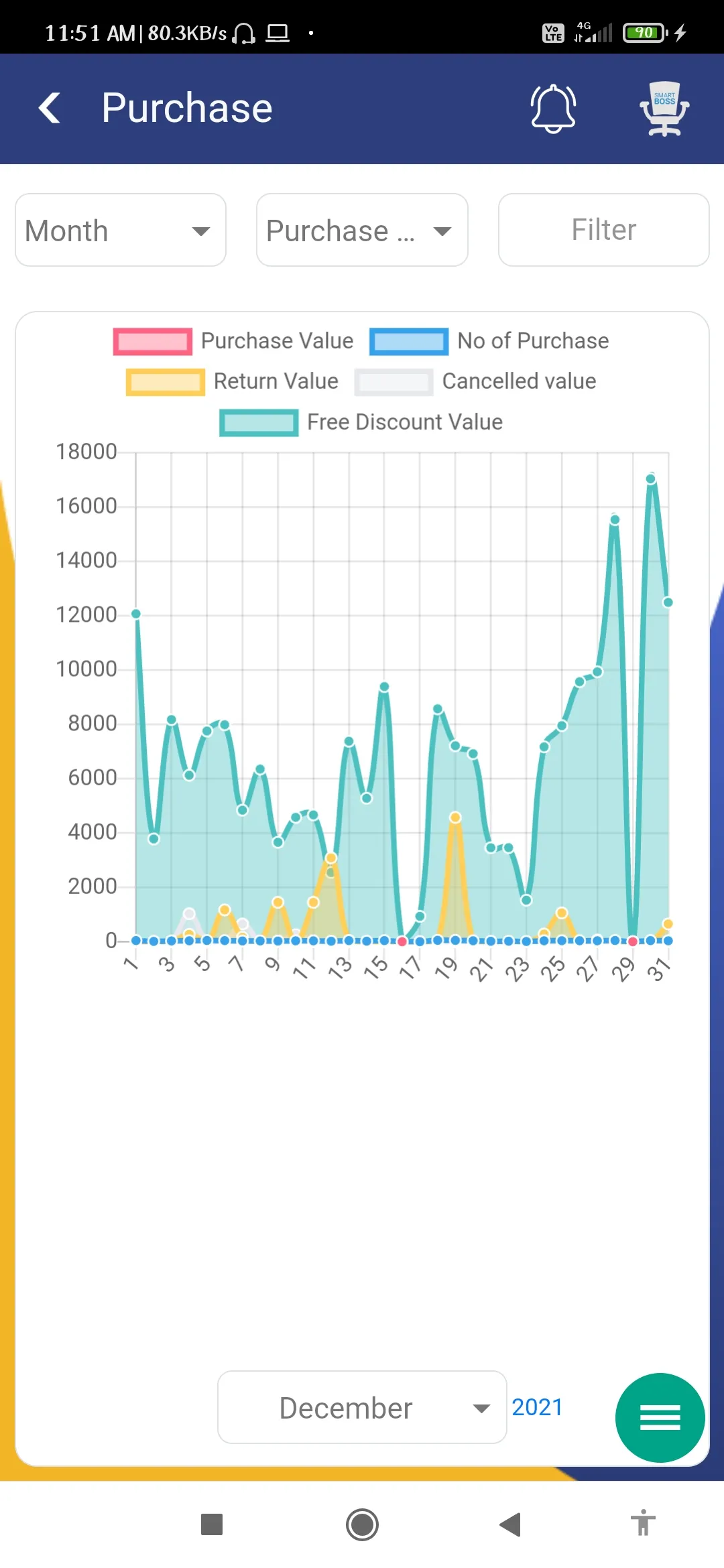The height and width of the screenshot is (1568, 724).
Task: Tap the Smart Boss chair icon
Action: (x=664, y=108)
